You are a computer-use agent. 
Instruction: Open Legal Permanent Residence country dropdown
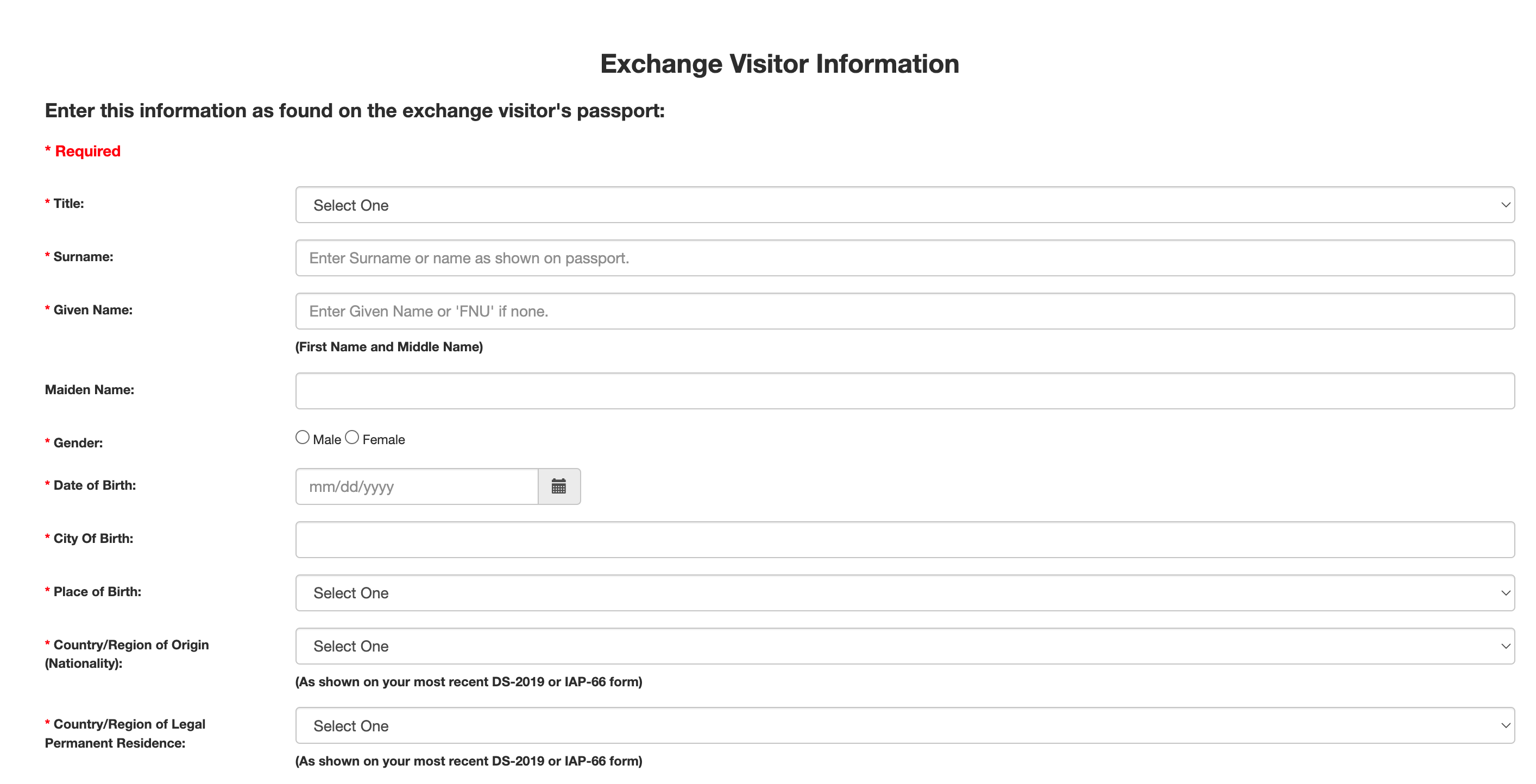coord(904,725)
